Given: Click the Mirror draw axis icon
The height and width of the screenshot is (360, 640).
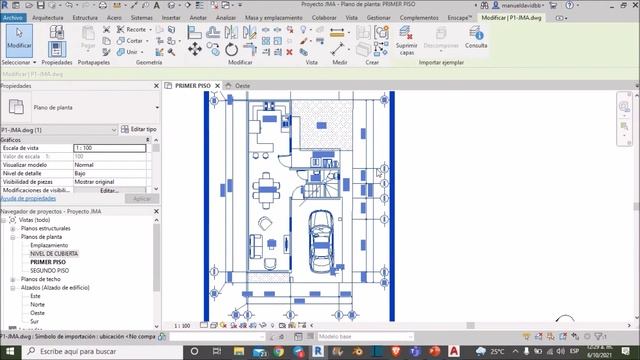Looking at the screenshot, I should (x=249, y=32).
